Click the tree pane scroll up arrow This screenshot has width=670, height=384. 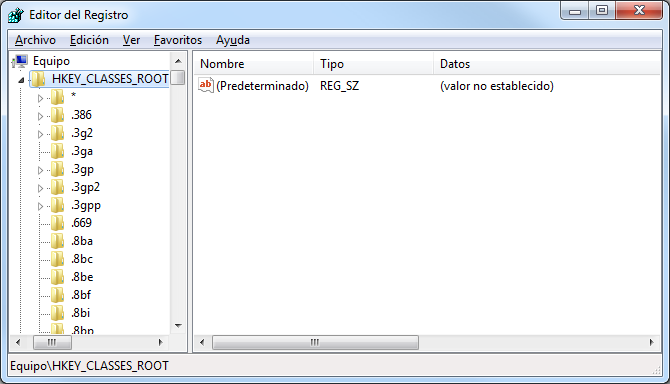(x=179, y=61)
